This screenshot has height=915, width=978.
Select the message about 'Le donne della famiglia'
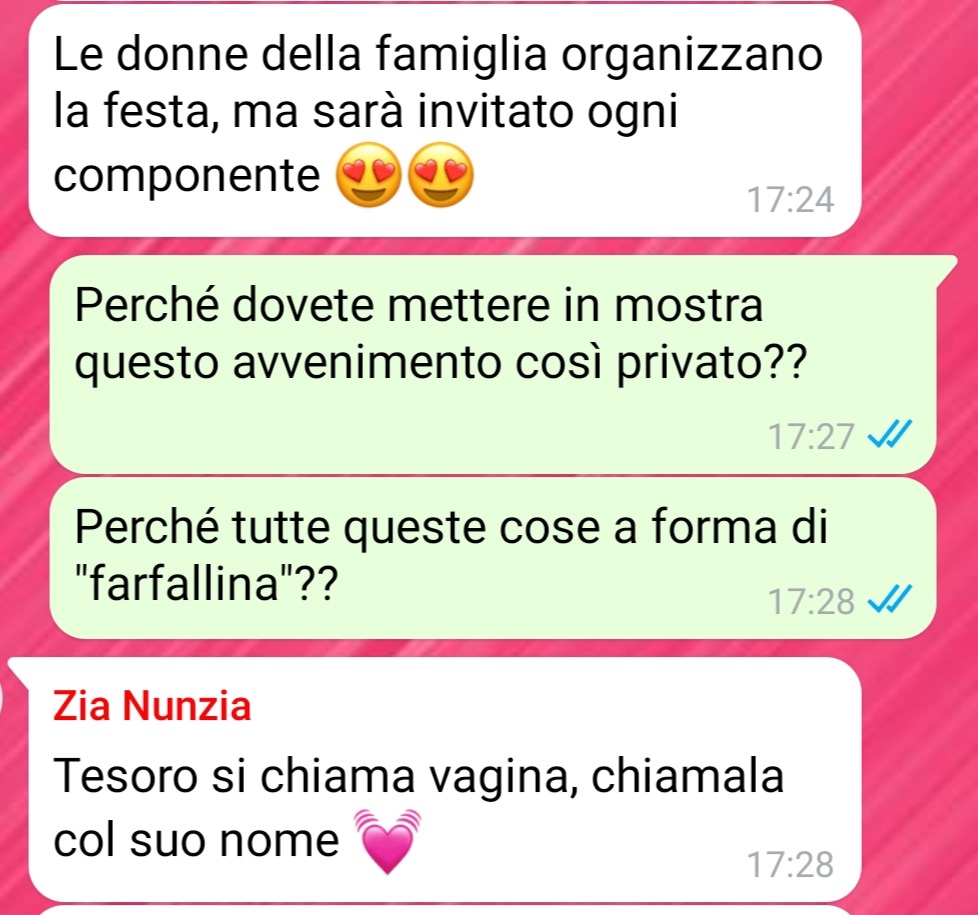pyautogui.click(x=445, y=120)
